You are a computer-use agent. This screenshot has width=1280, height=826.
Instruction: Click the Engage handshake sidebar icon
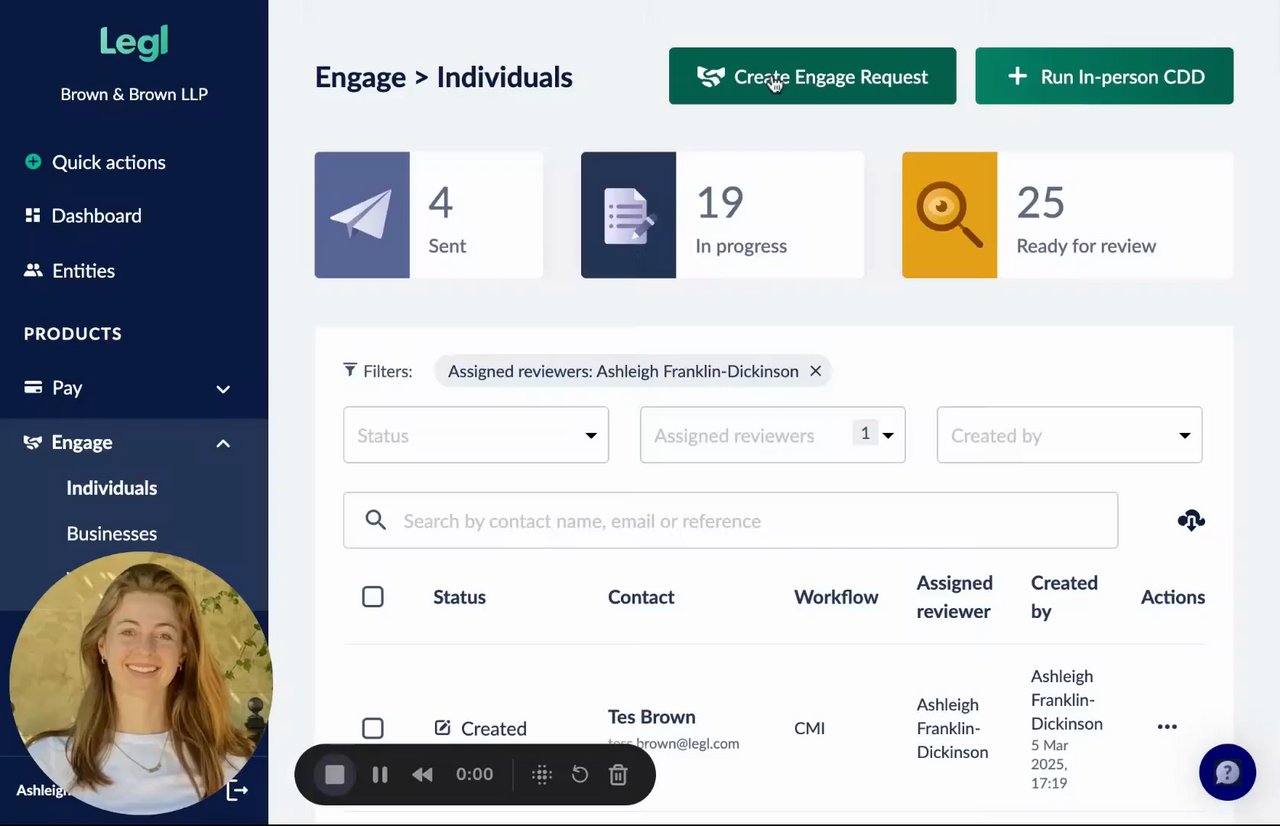point(33,443)
